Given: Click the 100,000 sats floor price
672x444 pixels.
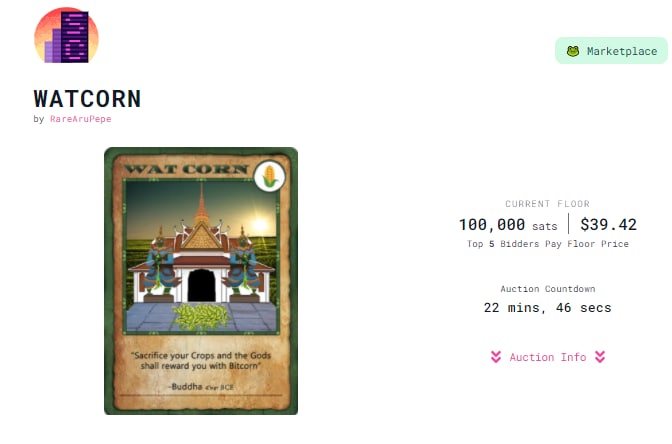Looking at the screenshot, I should 508,225.
